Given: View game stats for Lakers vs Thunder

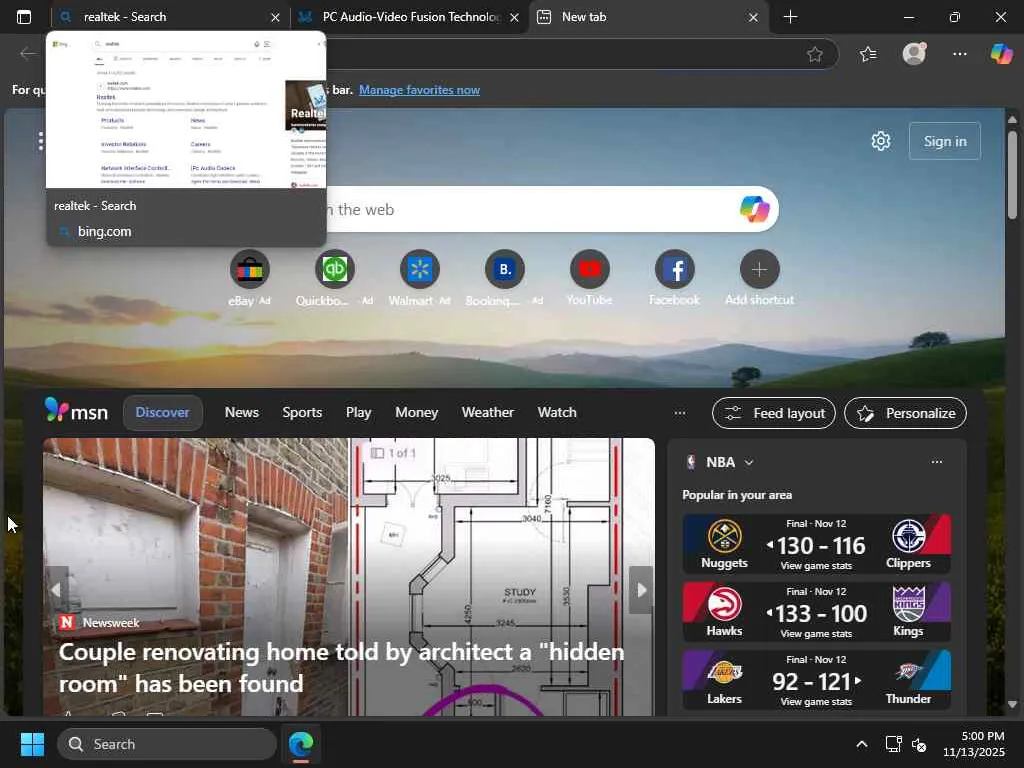Looking at the screenshot, I should [816, 701].
